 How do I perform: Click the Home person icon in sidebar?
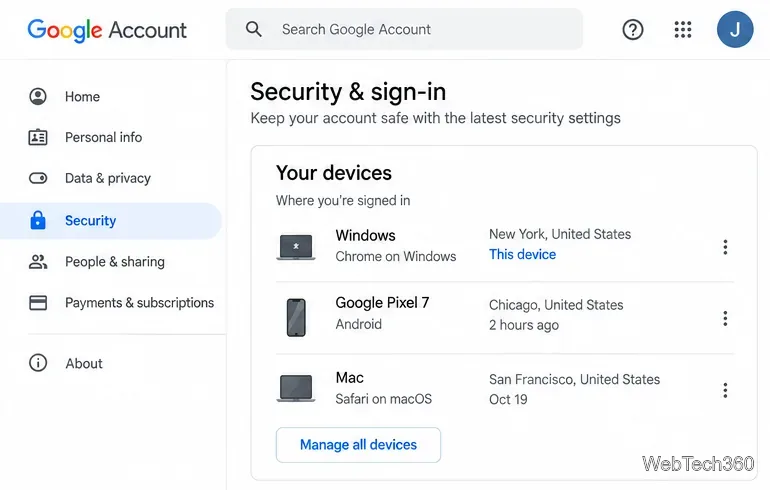tap(38, 96)
